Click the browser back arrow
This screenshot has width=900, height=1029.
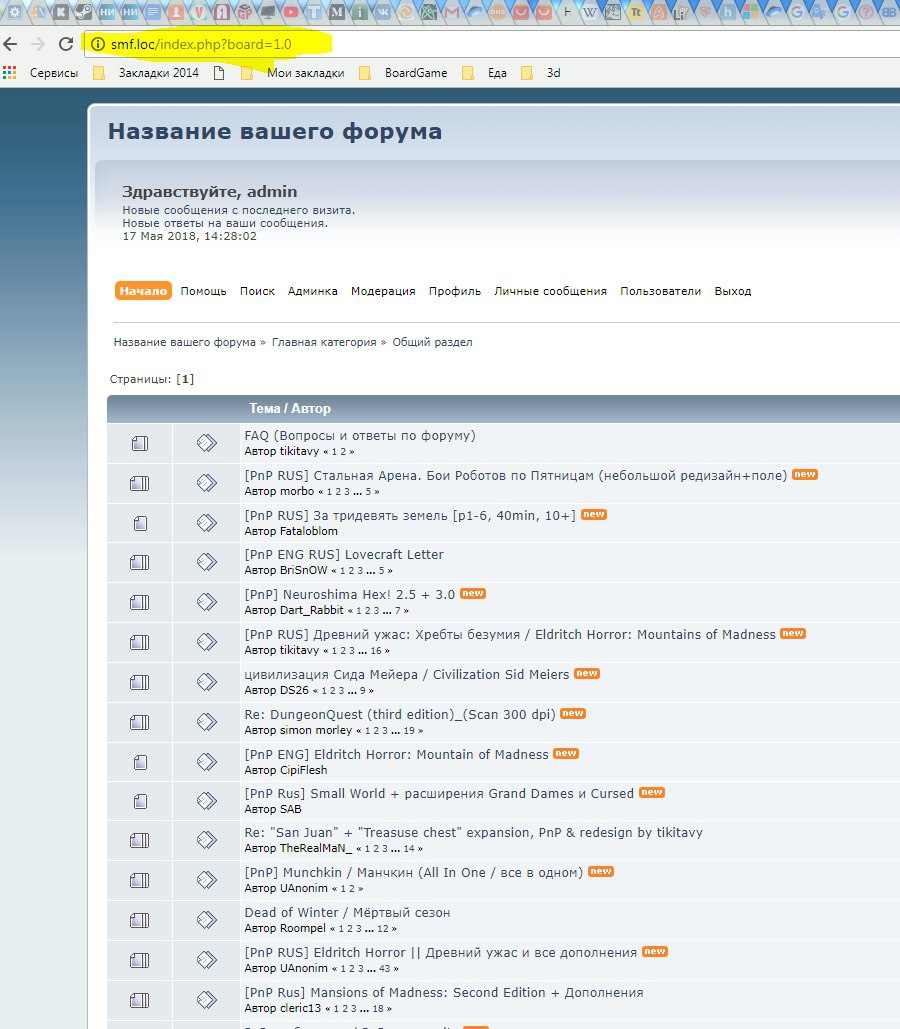(x=10, y=44)
